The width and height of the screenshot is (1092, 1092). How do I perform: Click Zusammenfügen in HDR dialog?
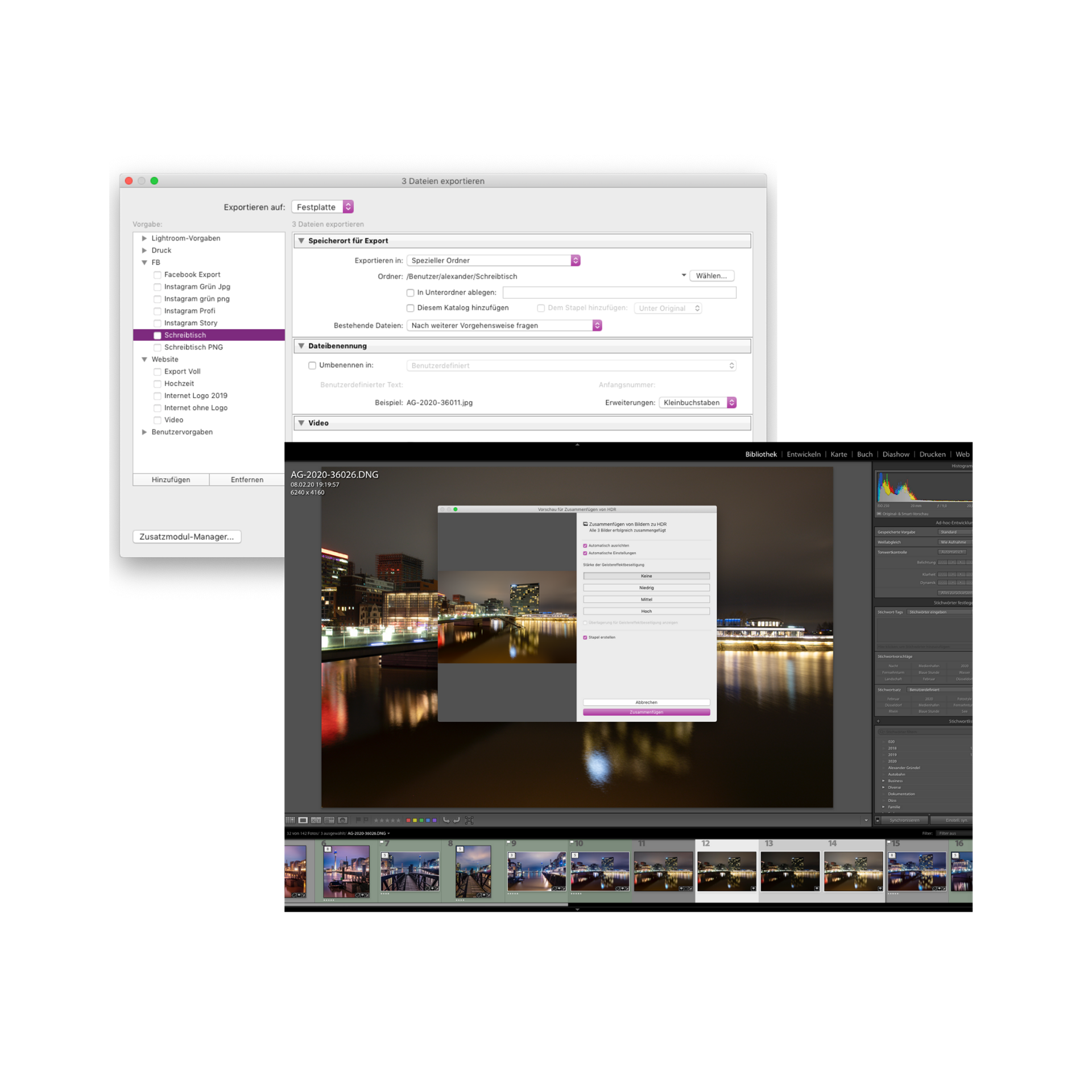(646, 712)
